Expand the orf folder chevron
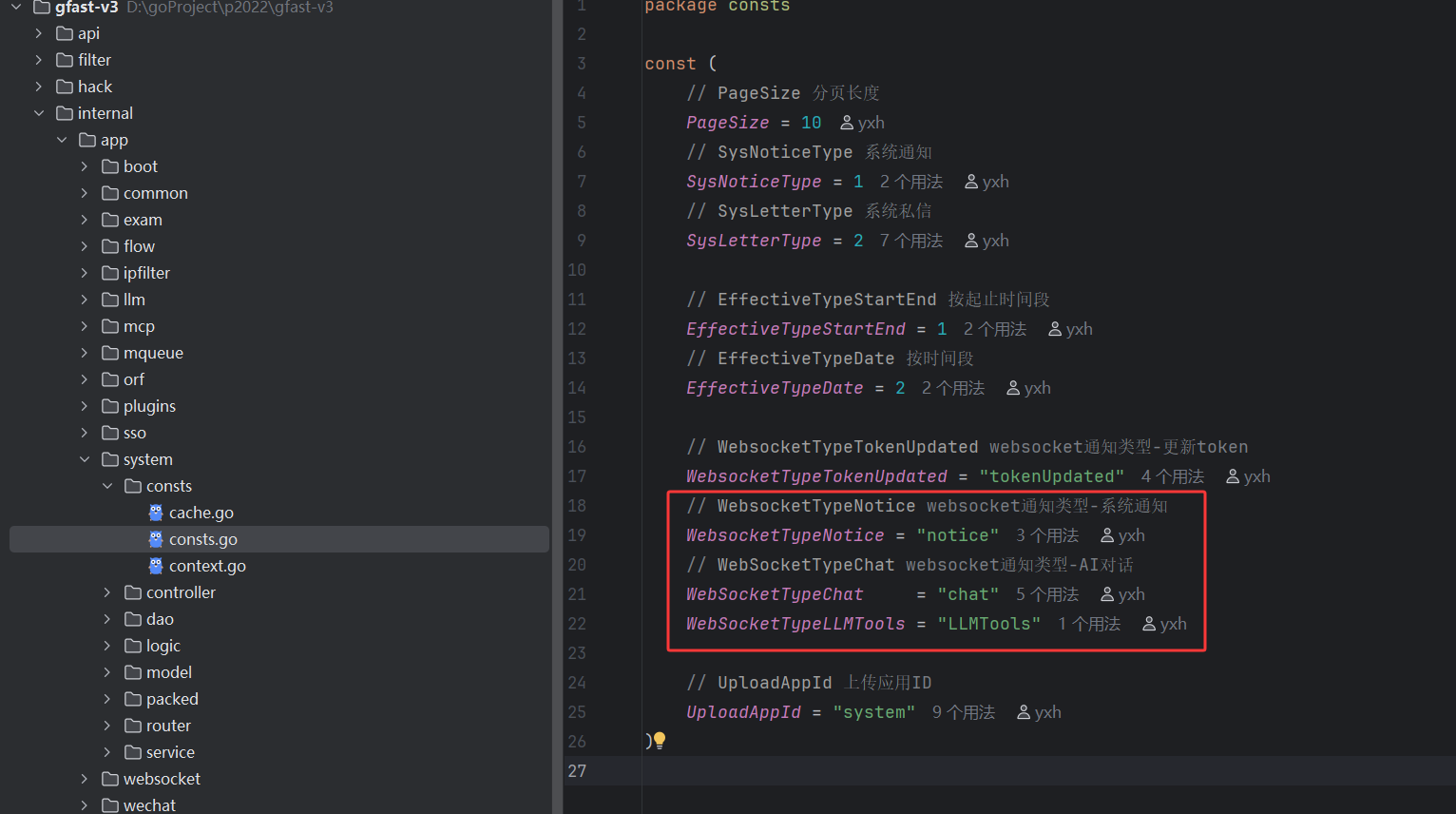This screenshot has width=1456, height=814. coord(85,379)
